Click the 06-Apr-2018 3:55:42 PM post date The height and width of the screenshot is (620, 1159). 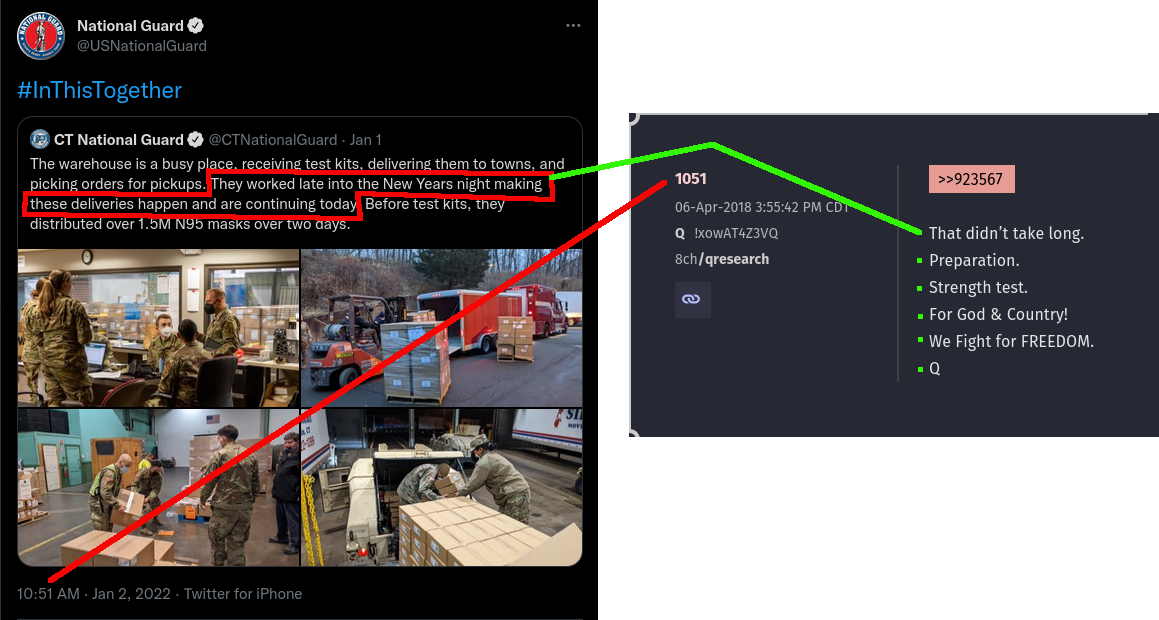(761, 207)
